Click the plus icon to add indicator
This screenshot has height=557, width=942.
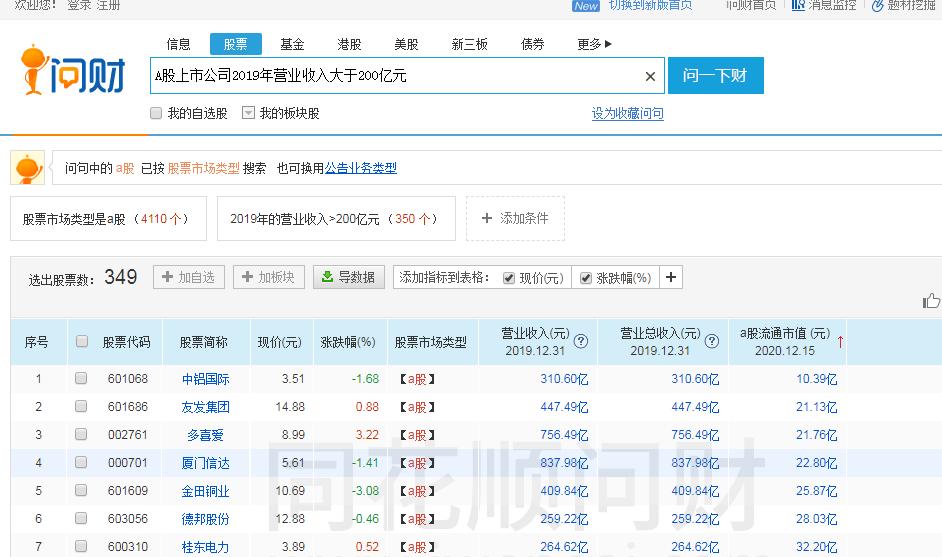(671, 277)
